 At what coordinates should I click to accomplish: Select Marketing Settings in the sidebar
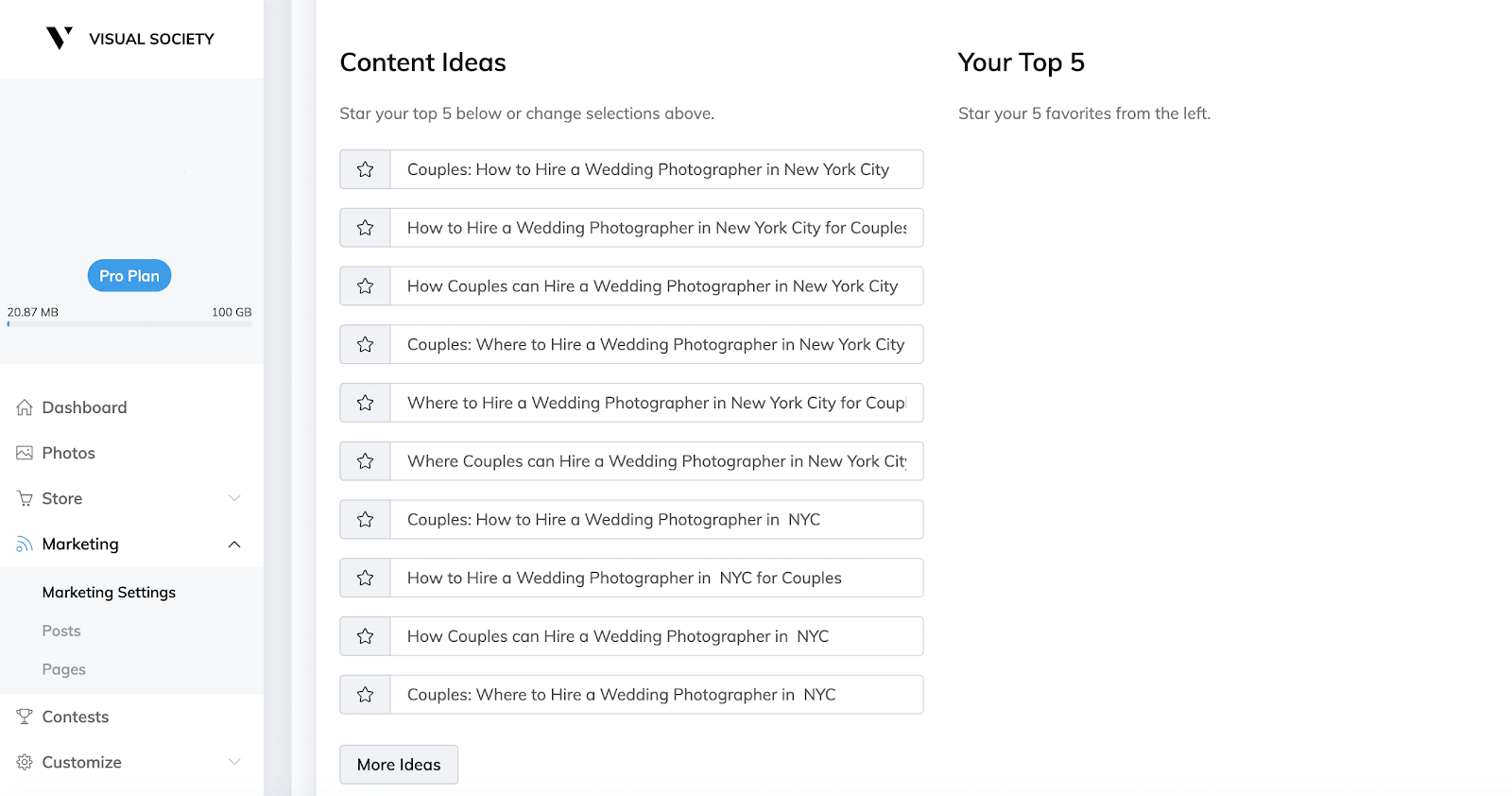tap(109, 592)
